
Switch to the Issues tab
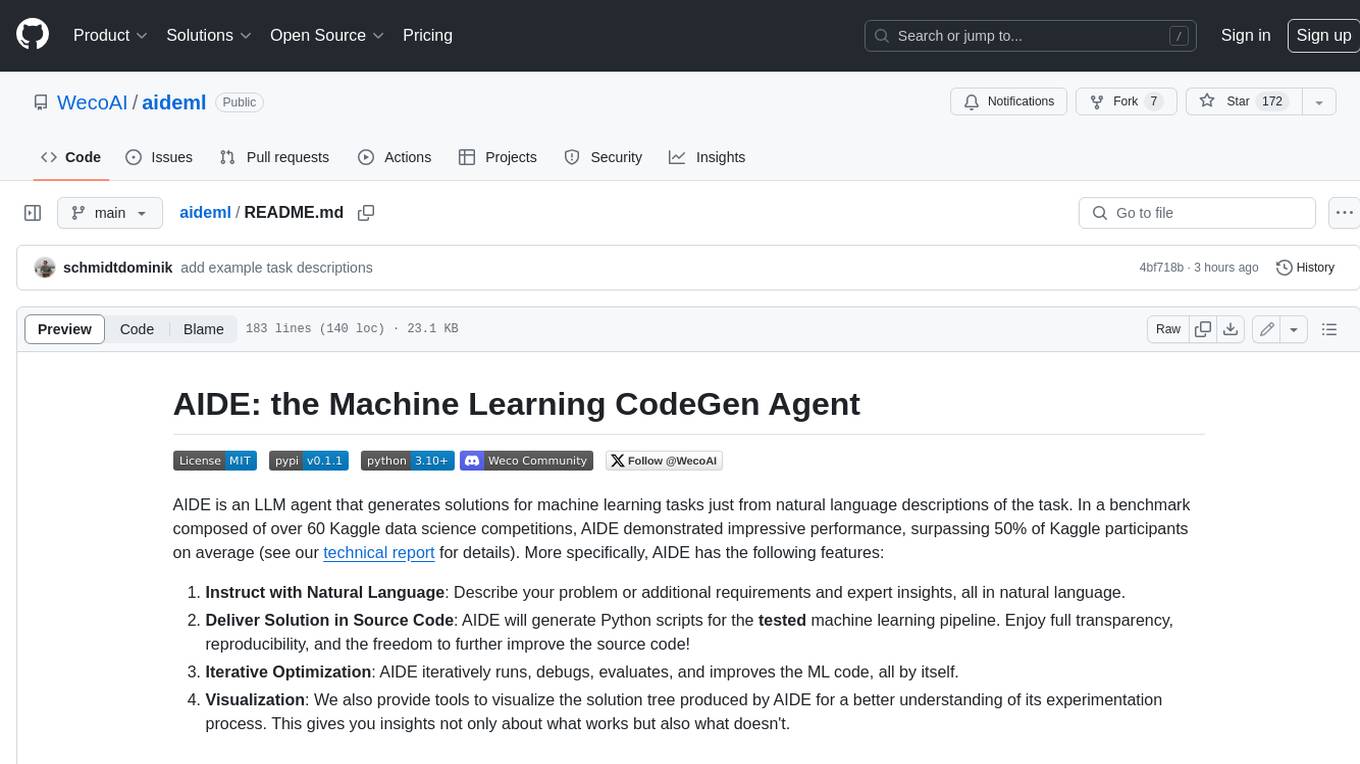(x=159, y=157)
